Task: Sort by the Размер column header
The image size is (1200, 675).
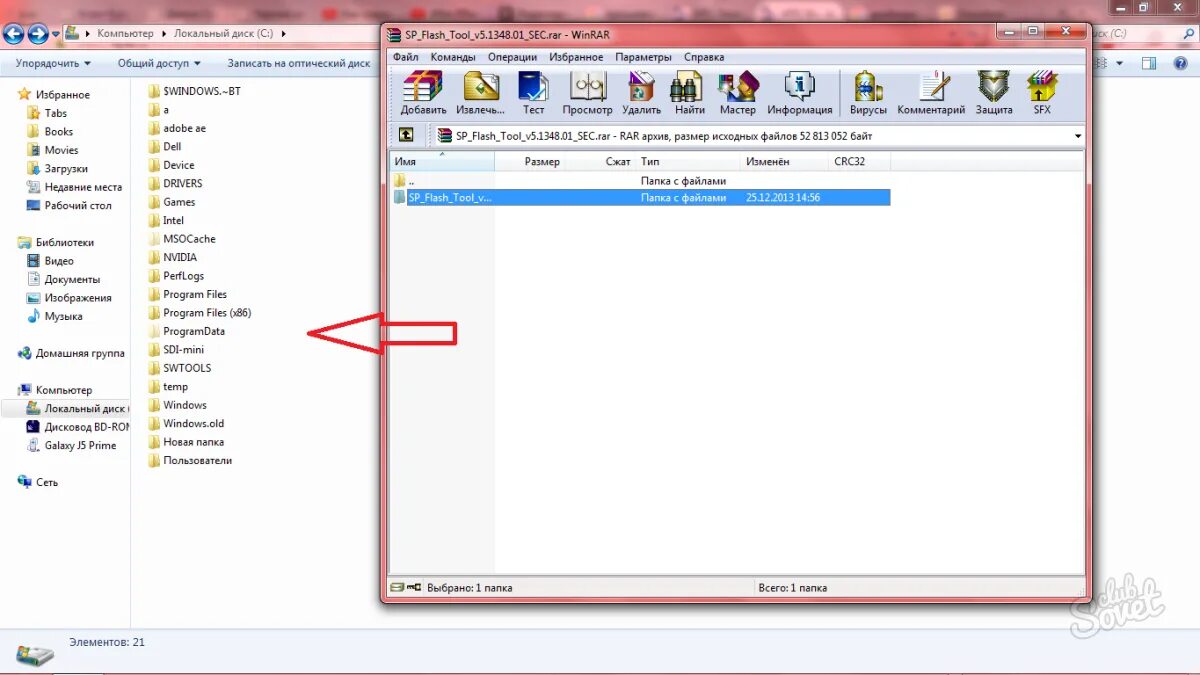Action: (529, 161)
